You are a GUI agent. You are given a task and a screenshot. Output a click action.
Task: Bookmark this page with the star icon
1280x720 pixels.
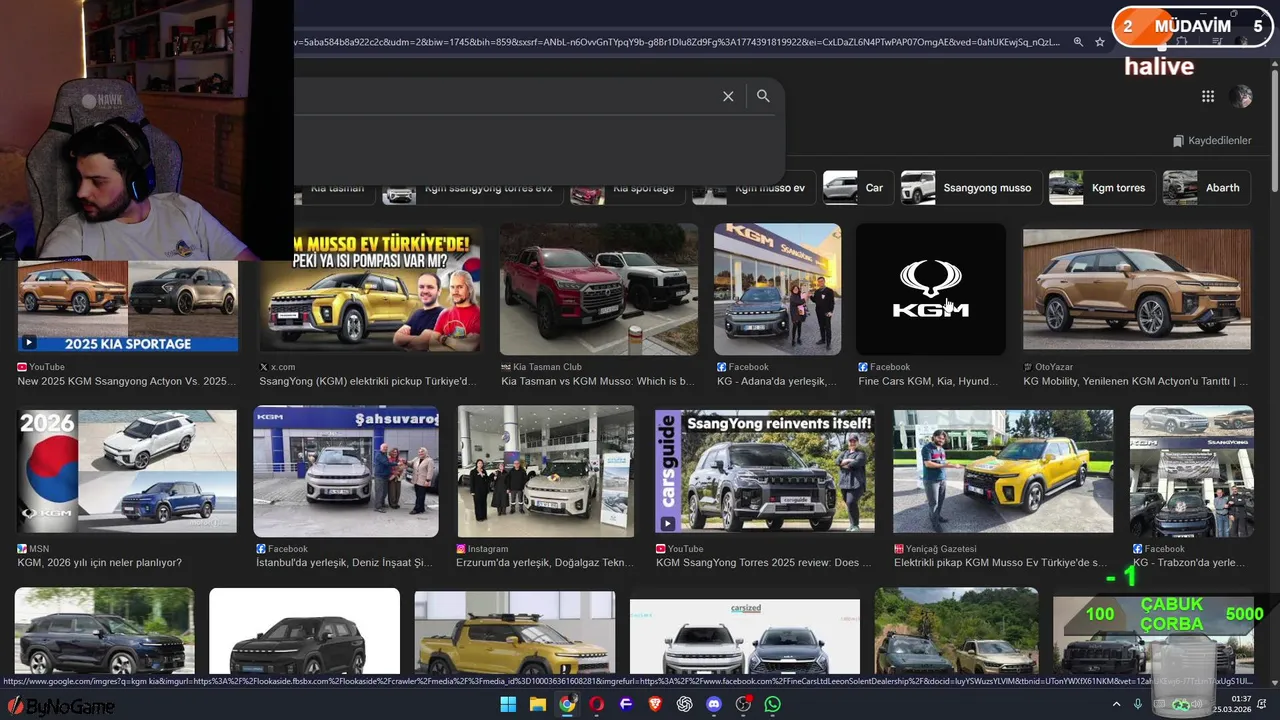[x=1100, y=42]
